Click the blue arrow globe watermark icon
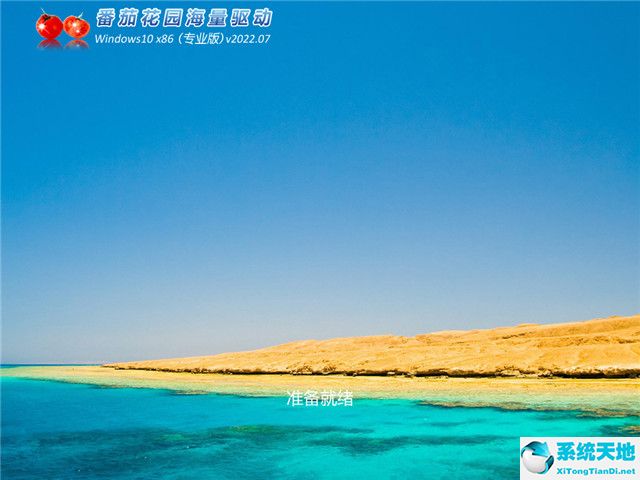The image size is (640, 480). (x=537, y=457)
